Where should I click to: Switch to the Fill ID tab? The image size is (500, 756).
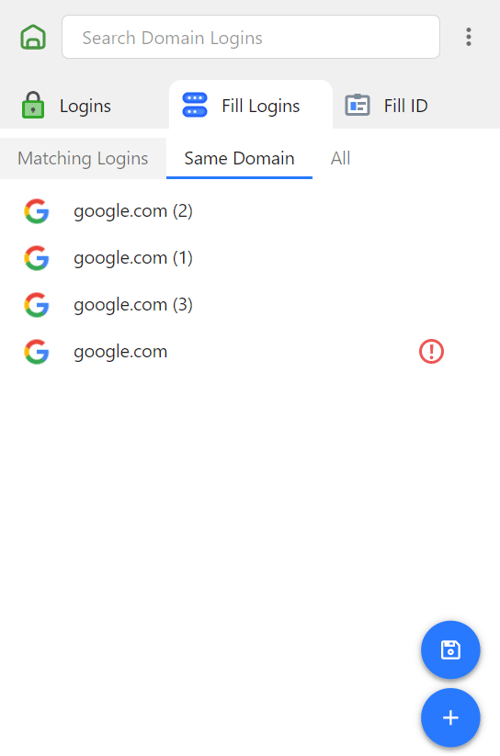tap(387, 105)
